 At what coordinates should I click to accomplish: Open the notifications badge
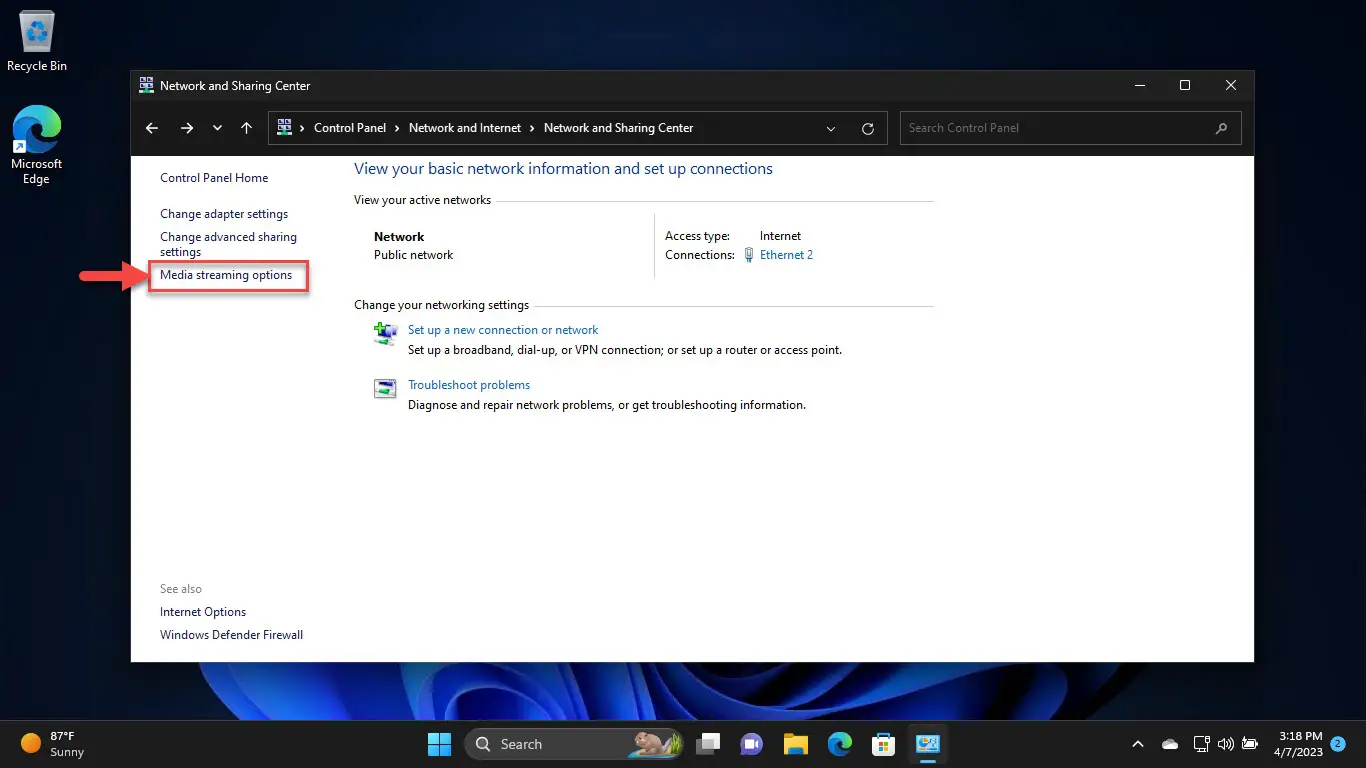[1337, 744]
